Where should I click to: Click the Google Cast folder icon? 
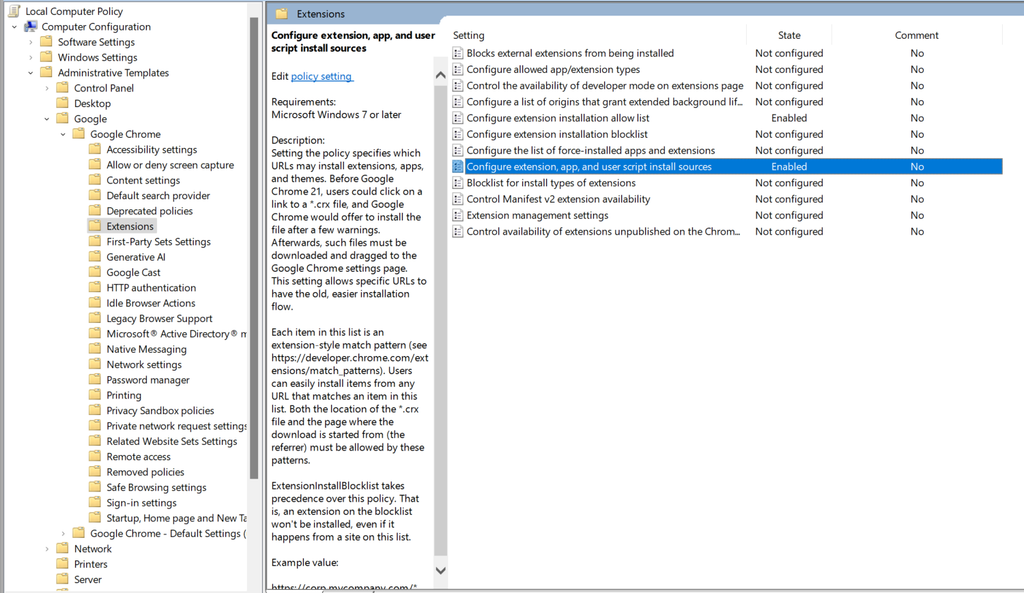point(95,272)
